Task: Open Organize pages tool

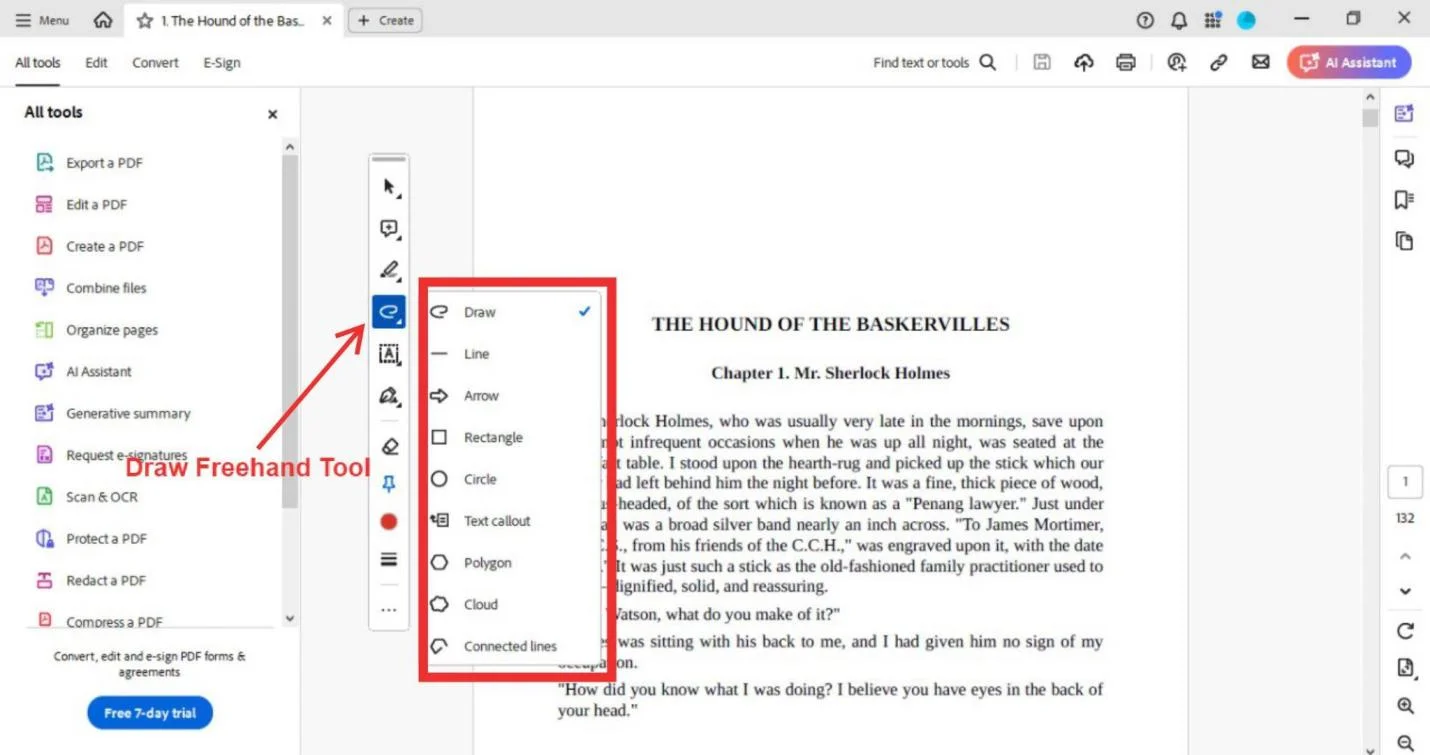Action: pyautogui.click(x=96, y=330)
